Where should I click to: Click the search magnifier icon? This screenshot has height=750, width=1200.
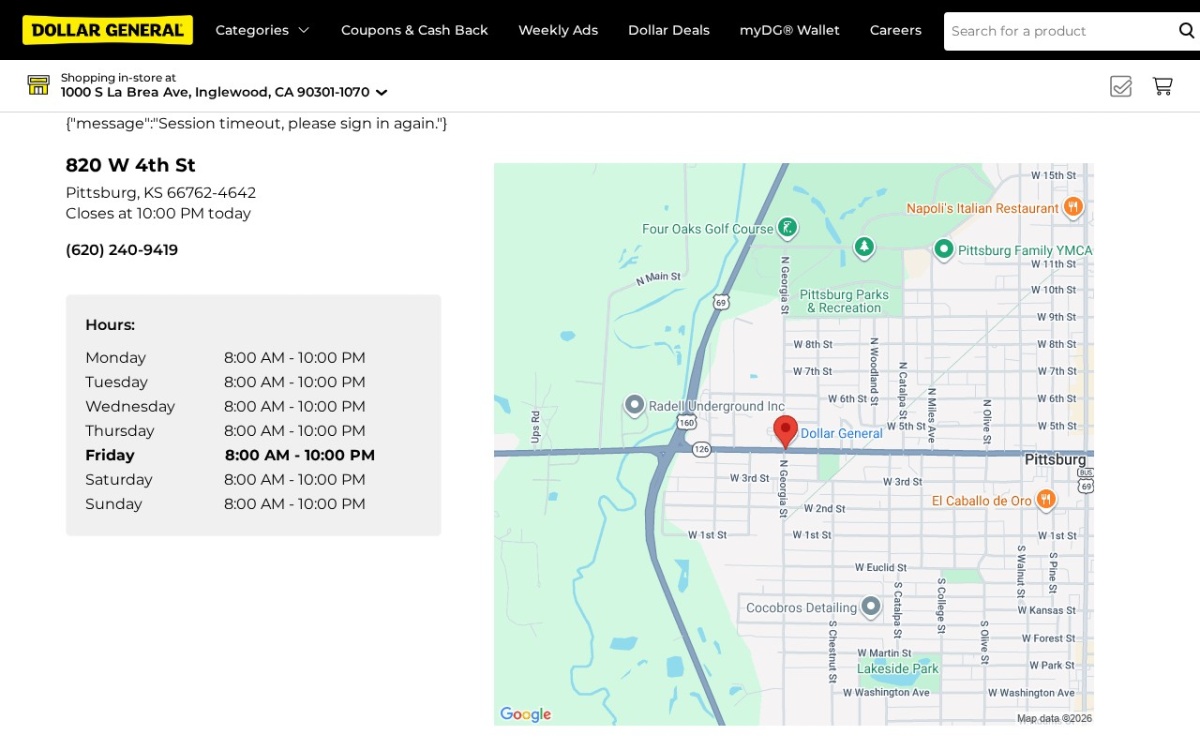[x=1187, y=31]
